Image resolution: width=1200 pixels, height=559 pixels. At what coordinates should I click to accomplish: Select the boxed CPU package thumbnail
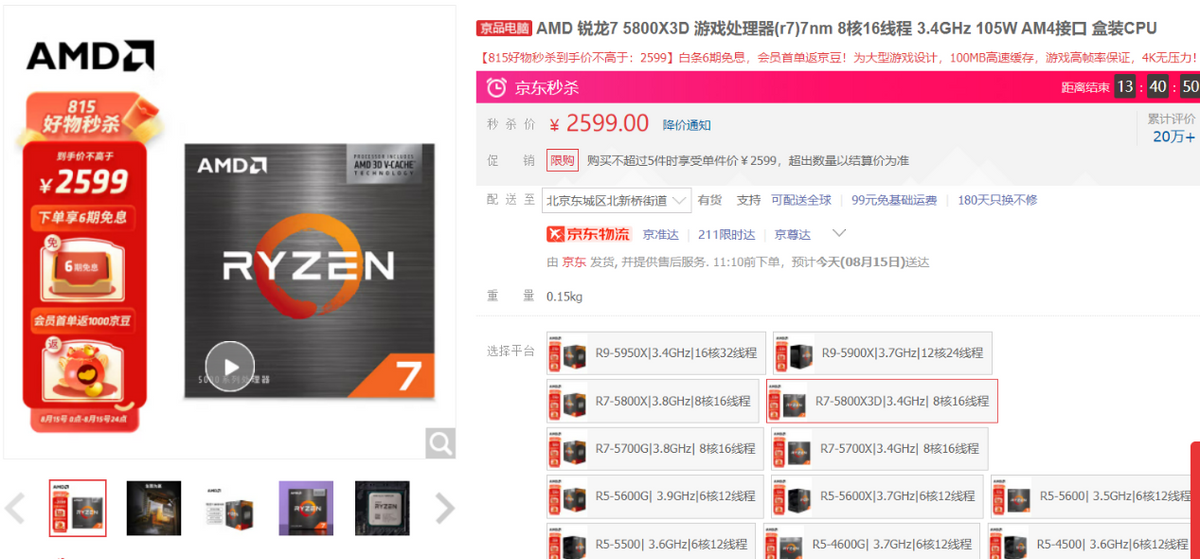(x=230, y=508)
